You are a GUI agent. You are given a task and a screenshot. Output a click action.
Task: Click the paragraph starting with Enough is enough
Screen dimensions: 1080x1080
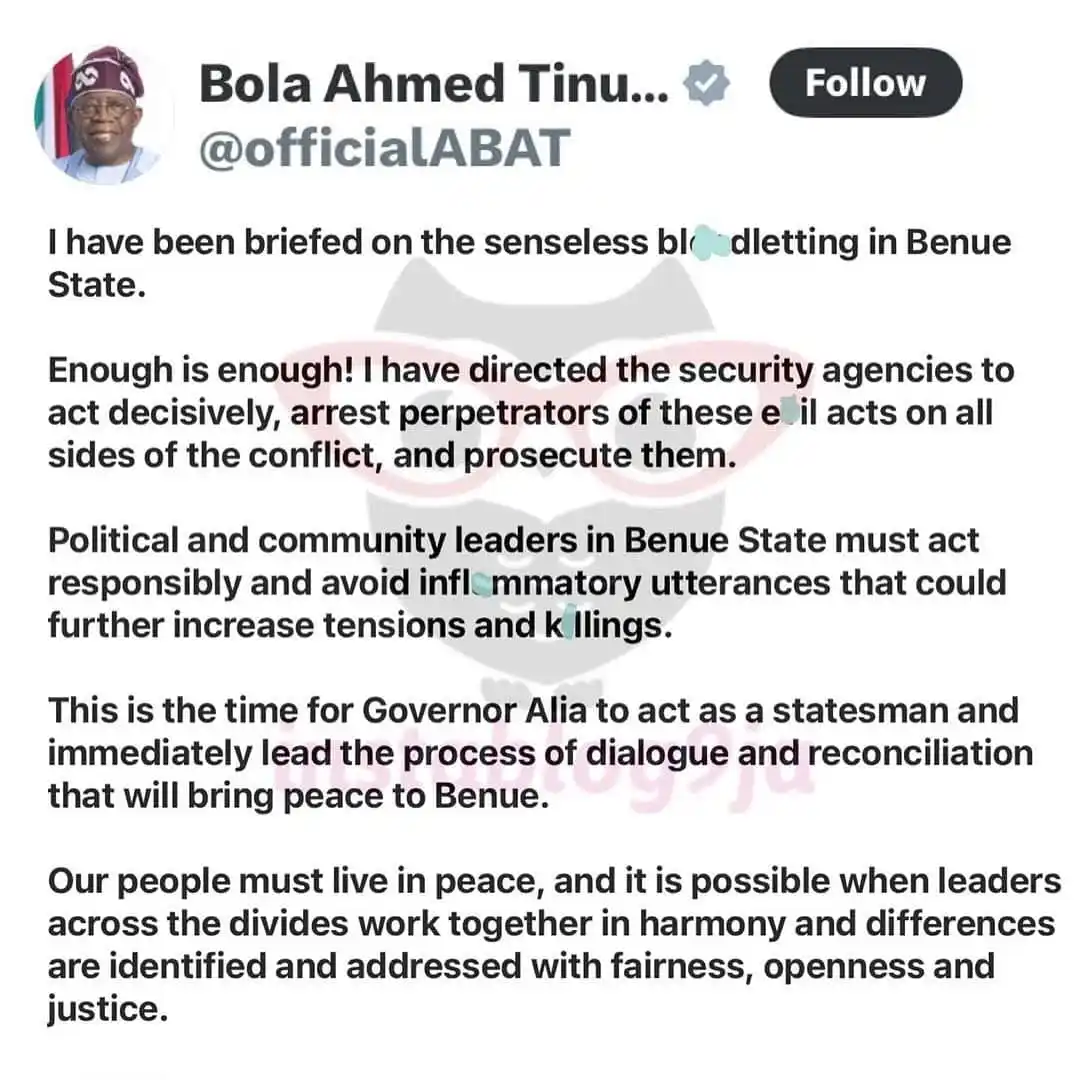[530, 411]
